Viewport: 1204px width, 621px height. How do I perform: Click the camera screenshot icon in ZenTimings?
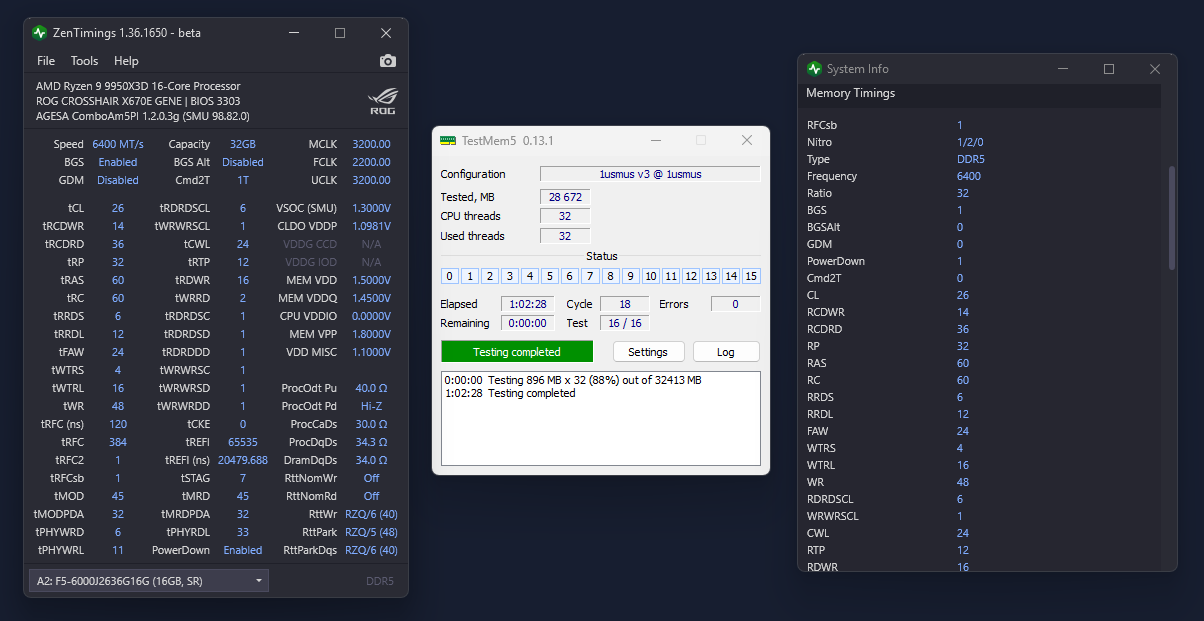click(x=388, y=61)
